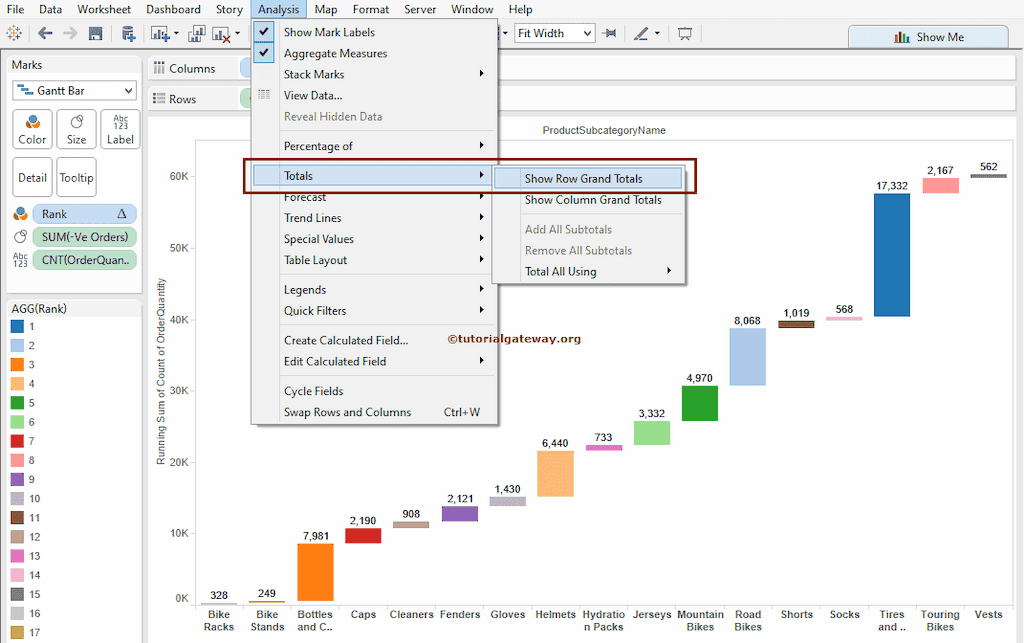Click the Tooltip button in the Marks card
This screenshot has width=1024, height=643.
point(76,177)
